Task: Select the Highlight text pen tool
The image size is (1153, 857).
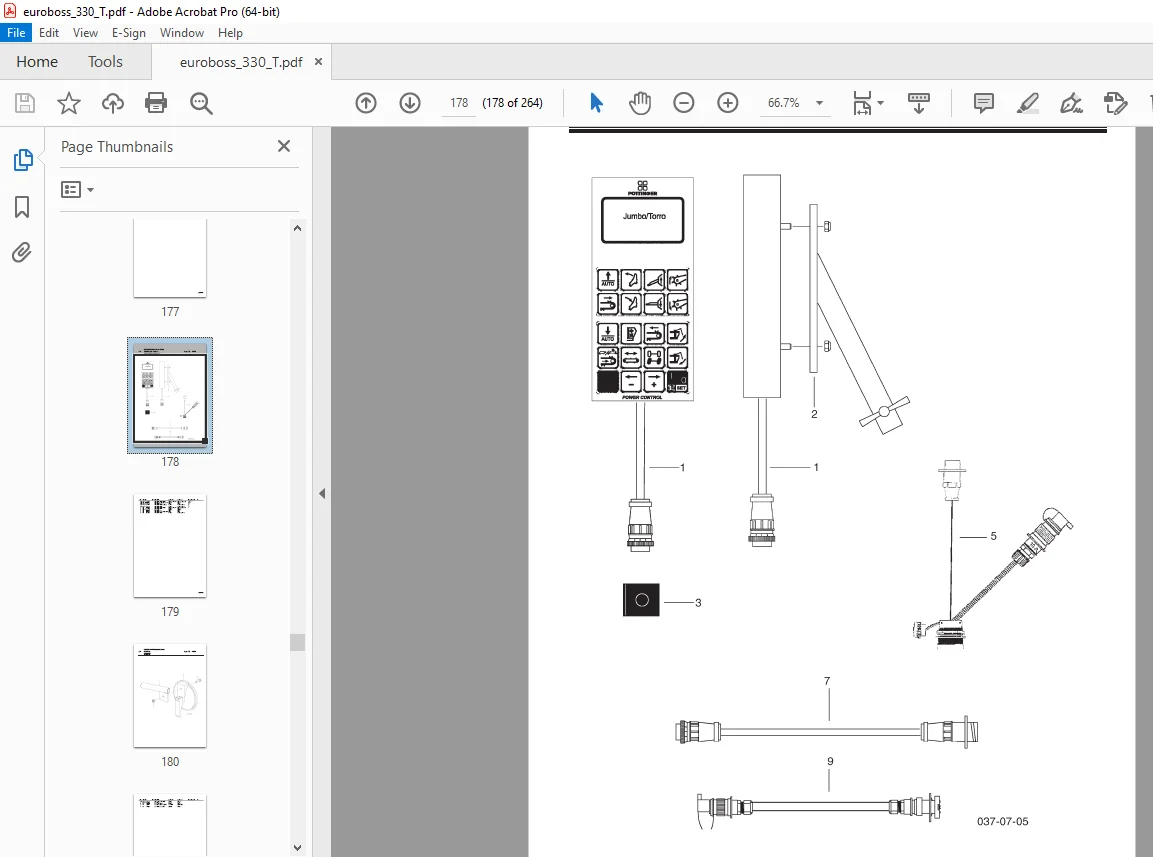Action: pyautogui.click(x=1027, y=103)
